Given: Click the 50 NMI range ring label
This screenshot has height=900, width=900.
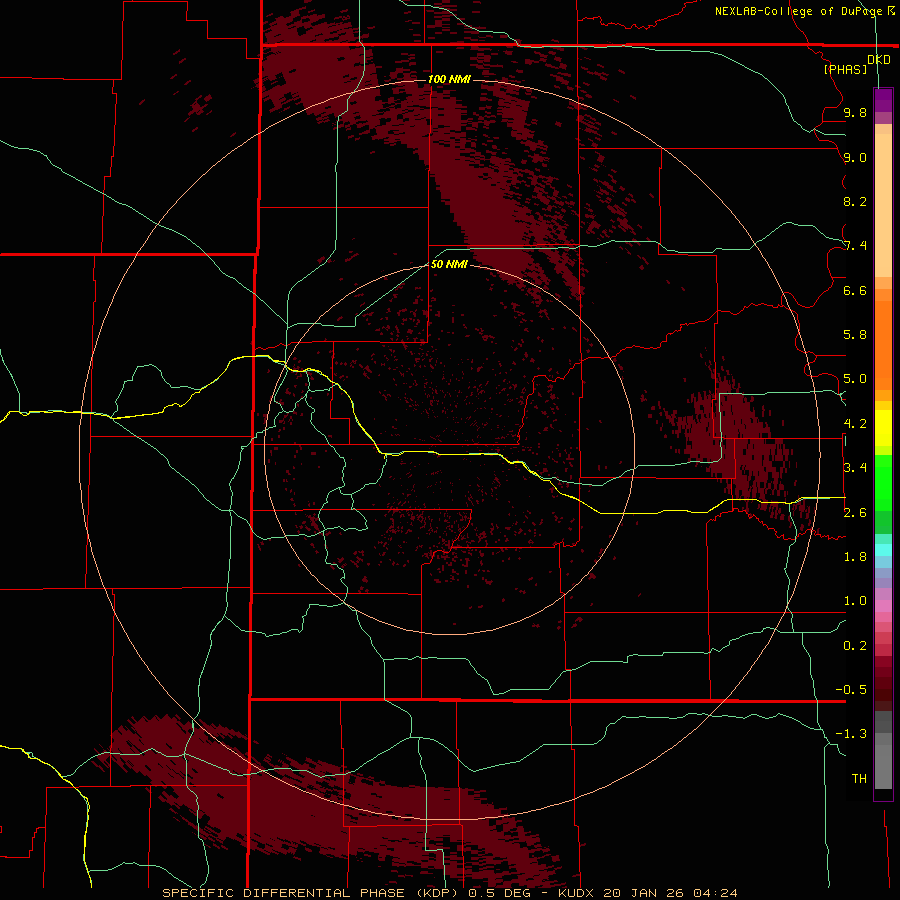Looking at the screenshot, I should tap(449, 264).
